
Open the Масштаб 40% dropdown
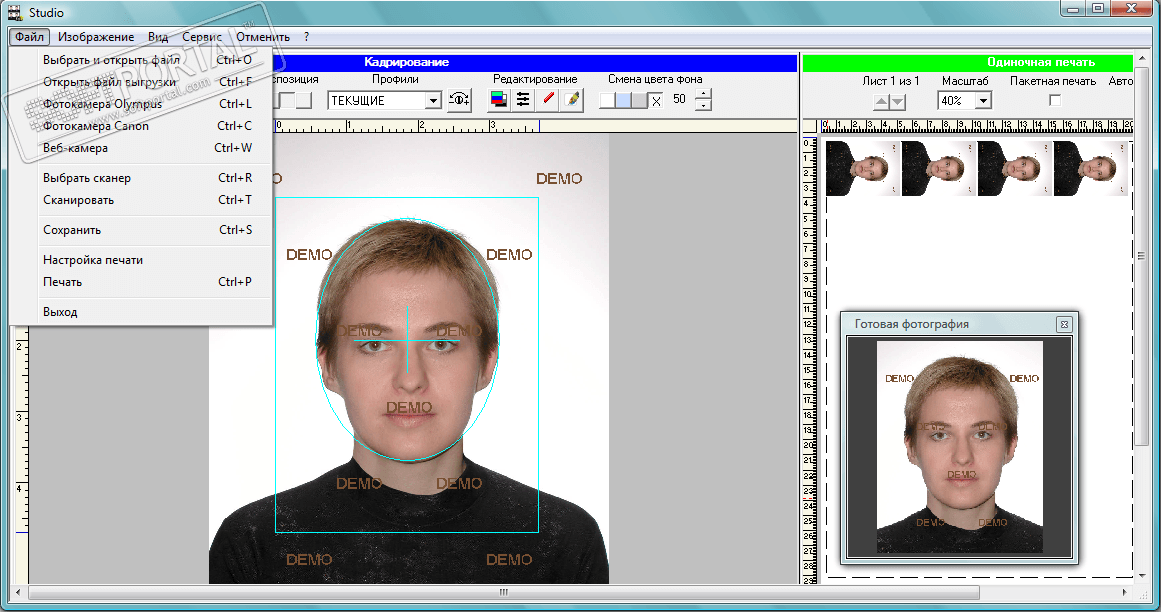[983, 100]
